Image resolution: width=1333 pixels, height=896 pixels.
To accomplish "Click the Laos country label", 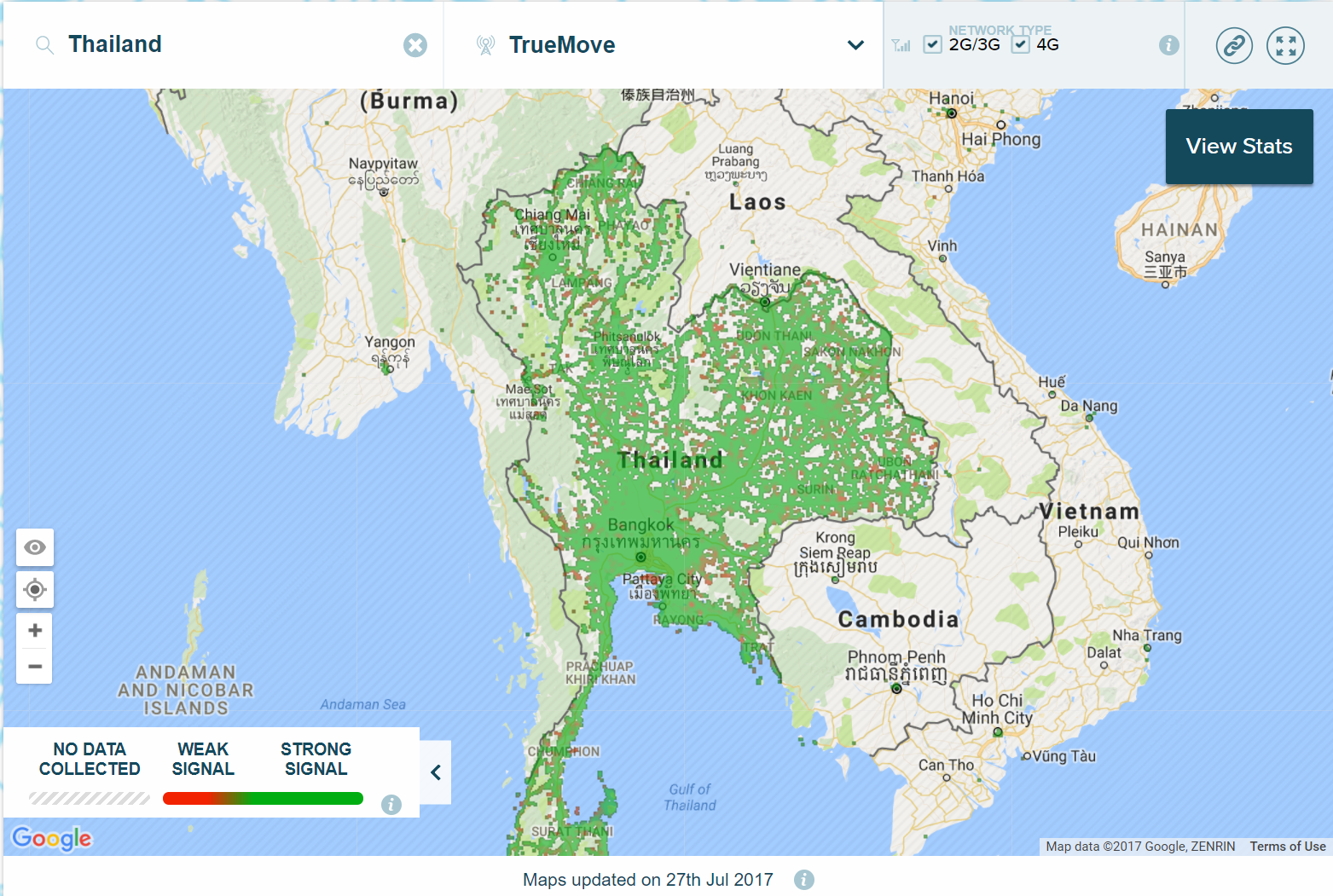I will click(757, 202).
